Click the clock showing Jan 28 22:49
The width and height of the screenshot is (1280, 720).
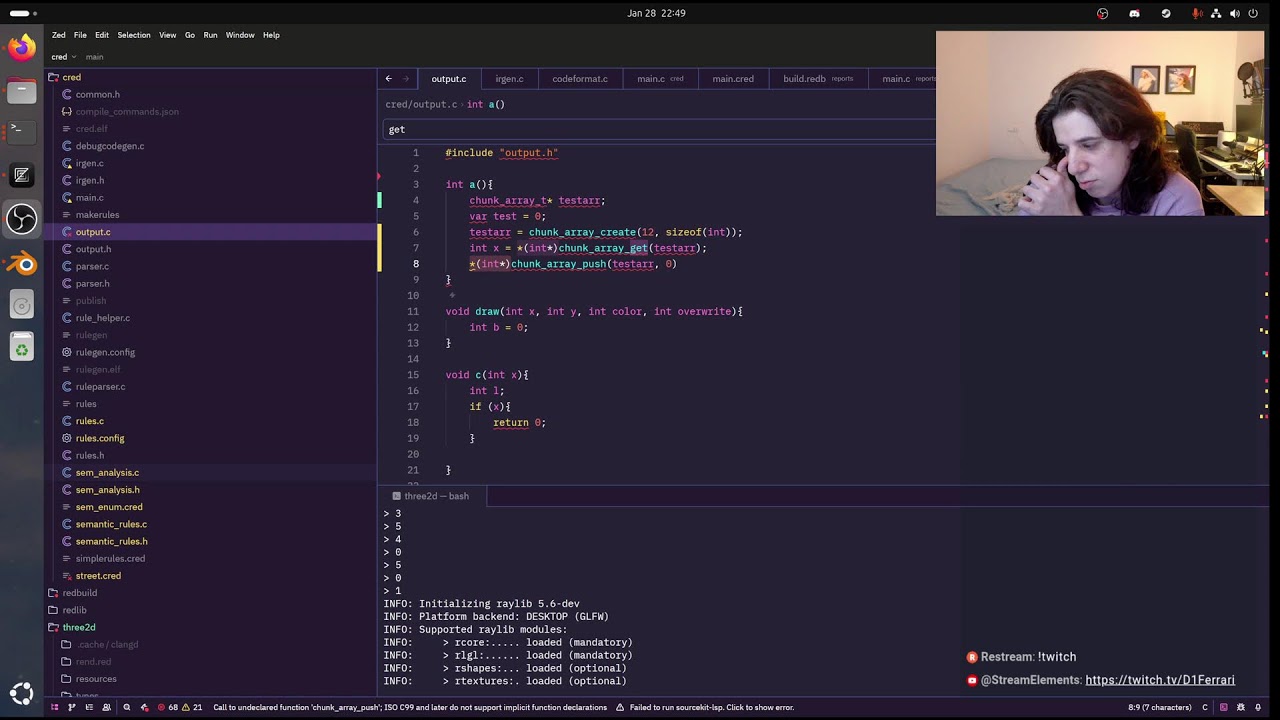(656, 13)
